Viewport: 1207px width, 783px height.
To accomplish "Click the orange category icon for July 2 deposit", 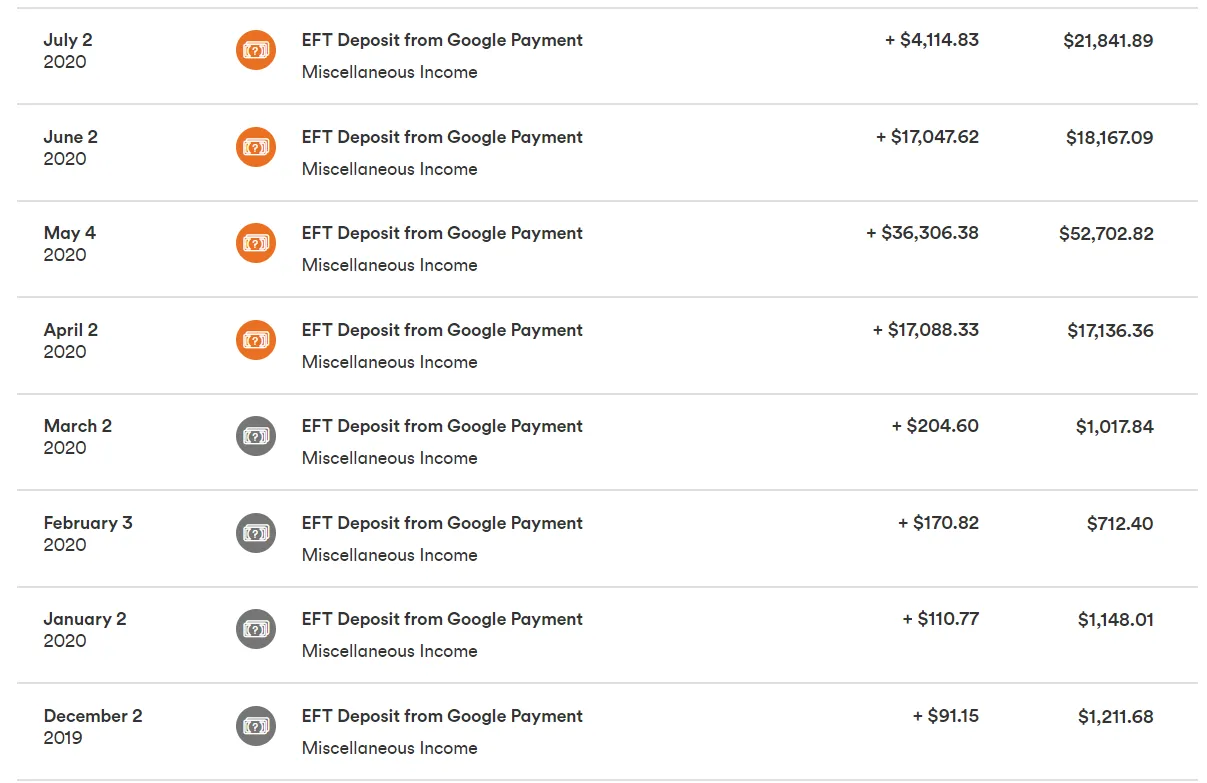I will pos(256,49).
